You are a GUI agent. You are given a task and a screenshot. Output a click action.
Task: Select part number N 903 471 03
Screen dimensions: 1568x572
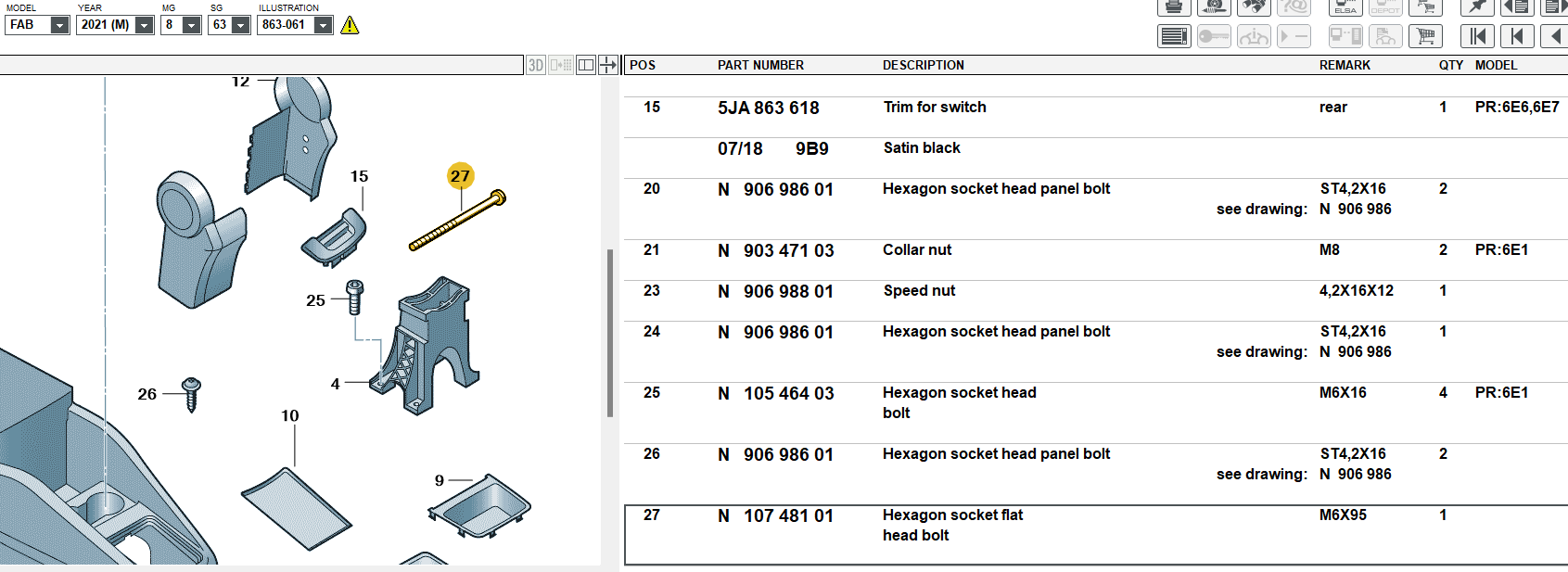click(776, 250)
